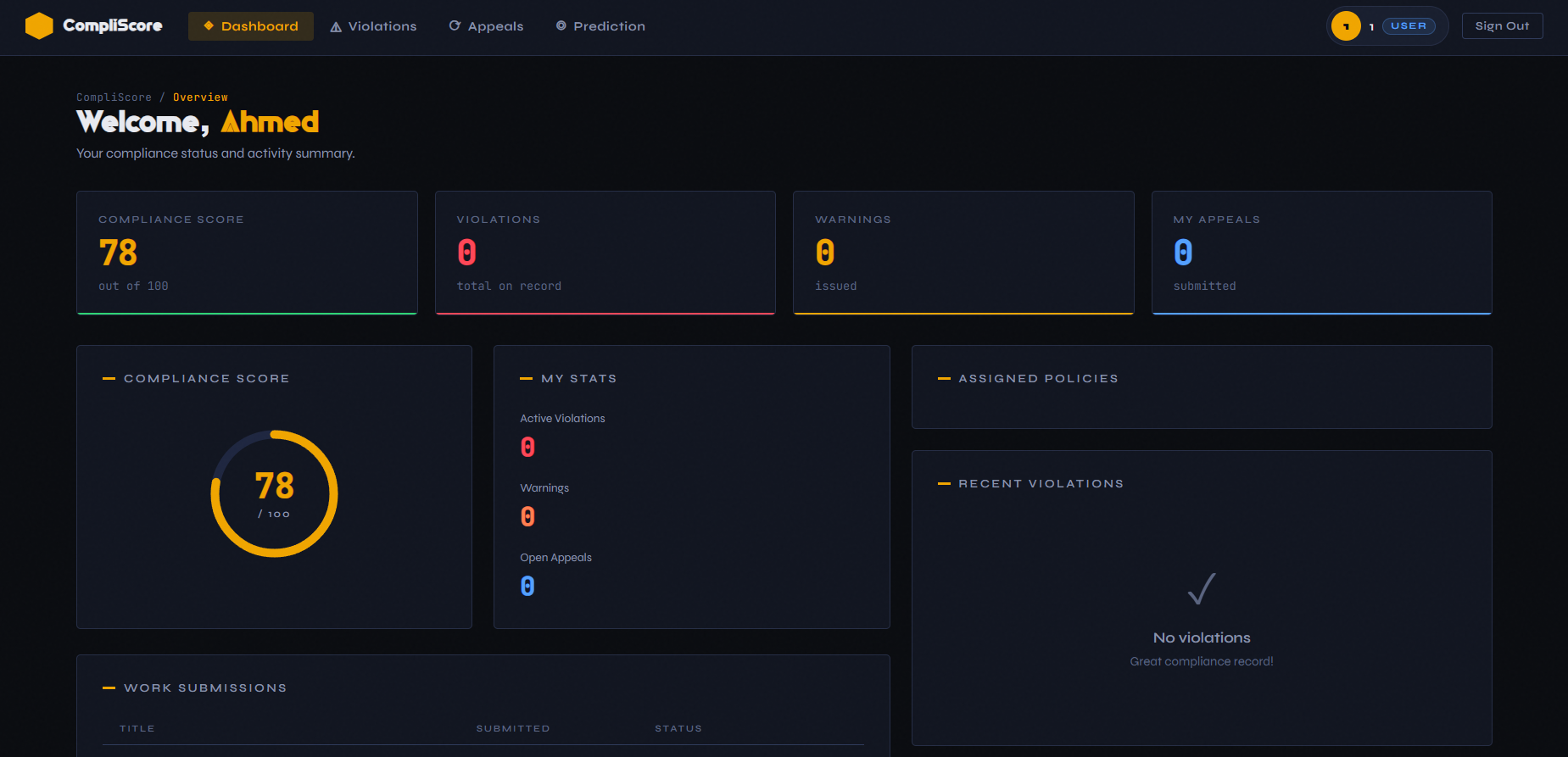Go to the Violations page

(x=373, y=26)
